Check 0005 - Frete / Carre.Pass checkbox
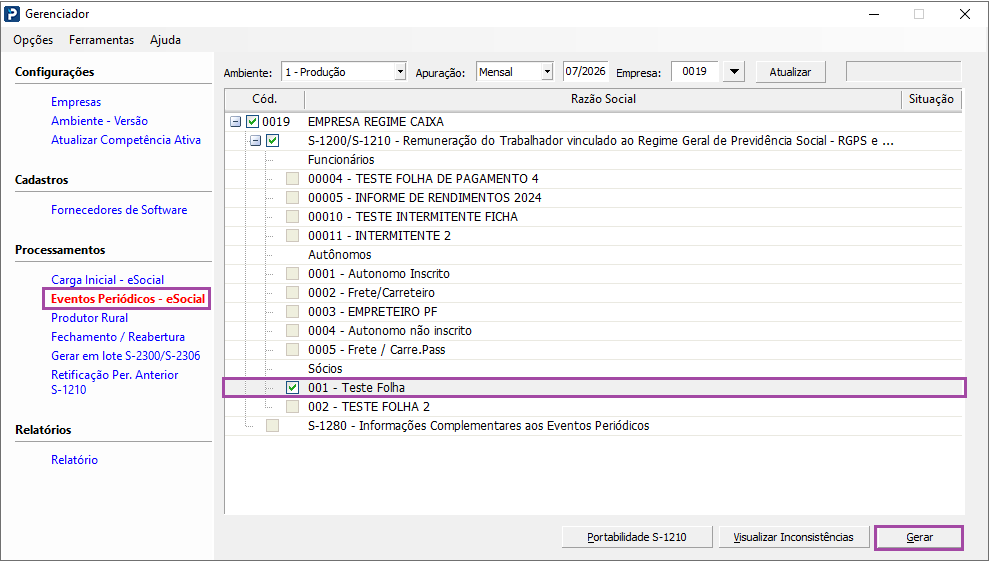993x565 pixels. point(292,350)
